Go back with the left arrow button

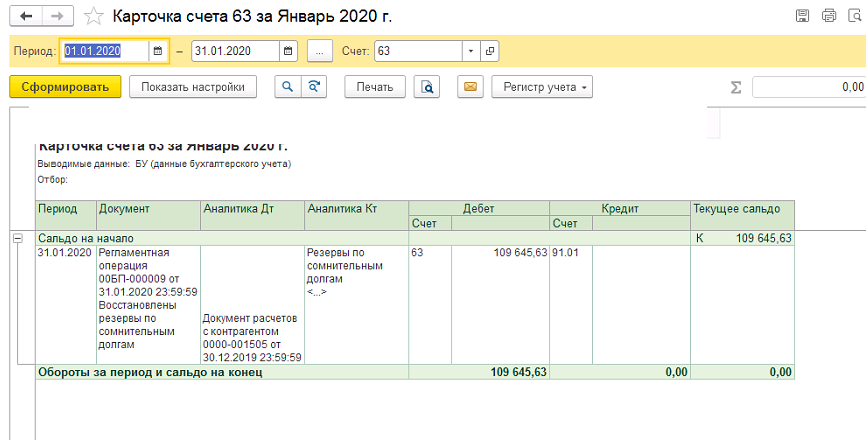click(26, 16)
